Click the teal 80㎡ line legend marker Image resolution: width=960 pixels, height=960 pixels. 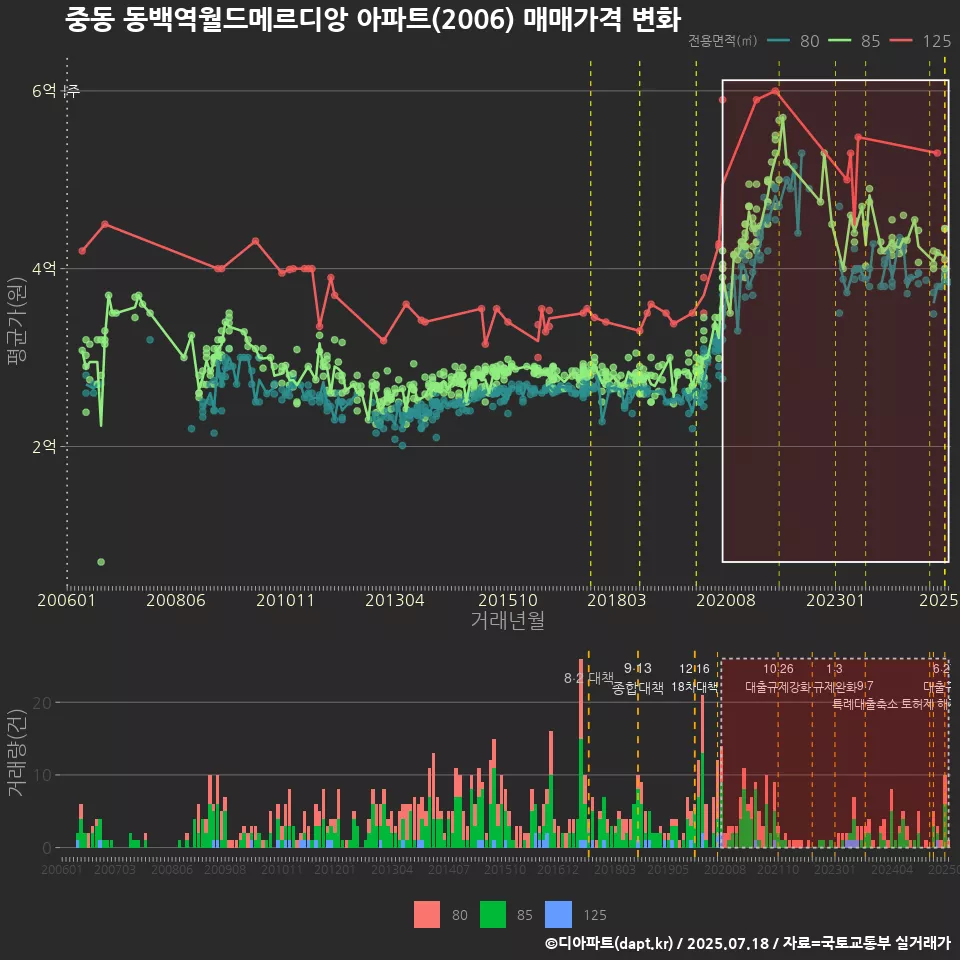tap(778, 41)
